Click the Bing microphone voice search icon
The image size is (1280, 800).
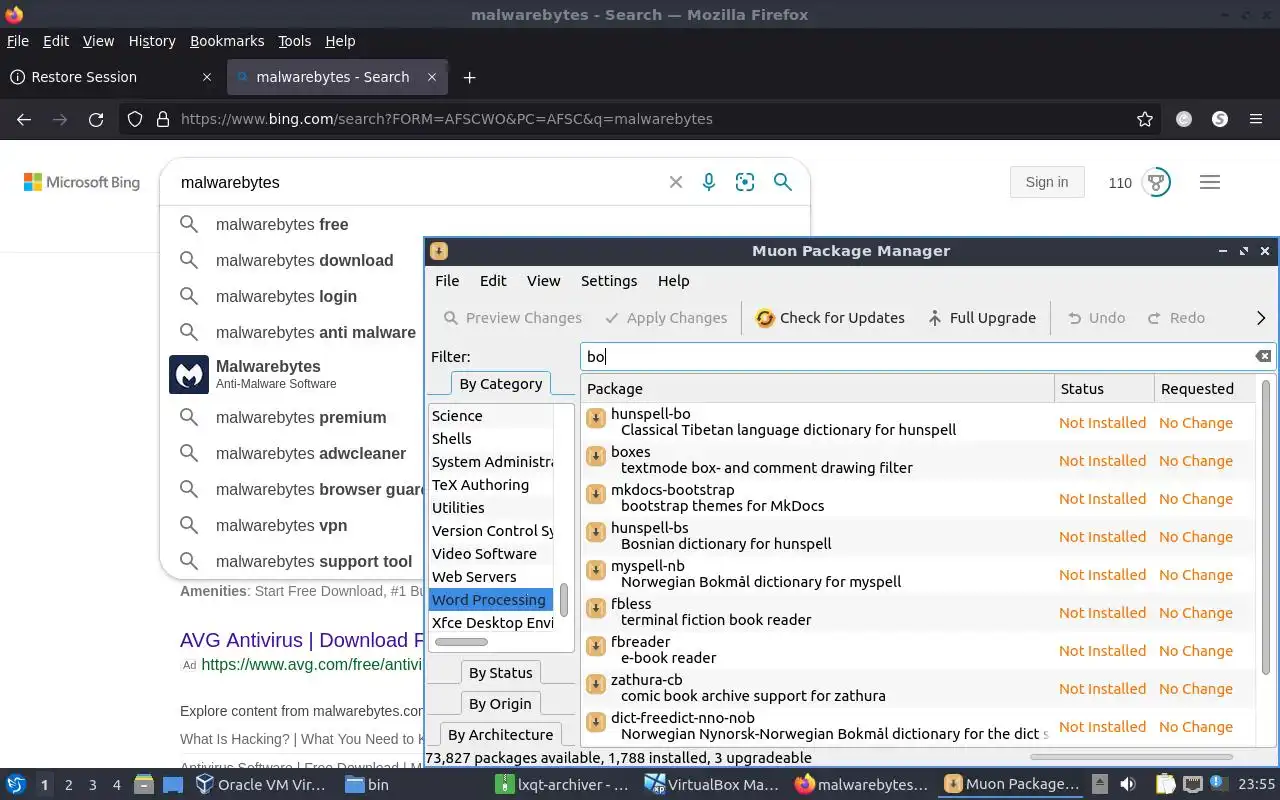709,182
